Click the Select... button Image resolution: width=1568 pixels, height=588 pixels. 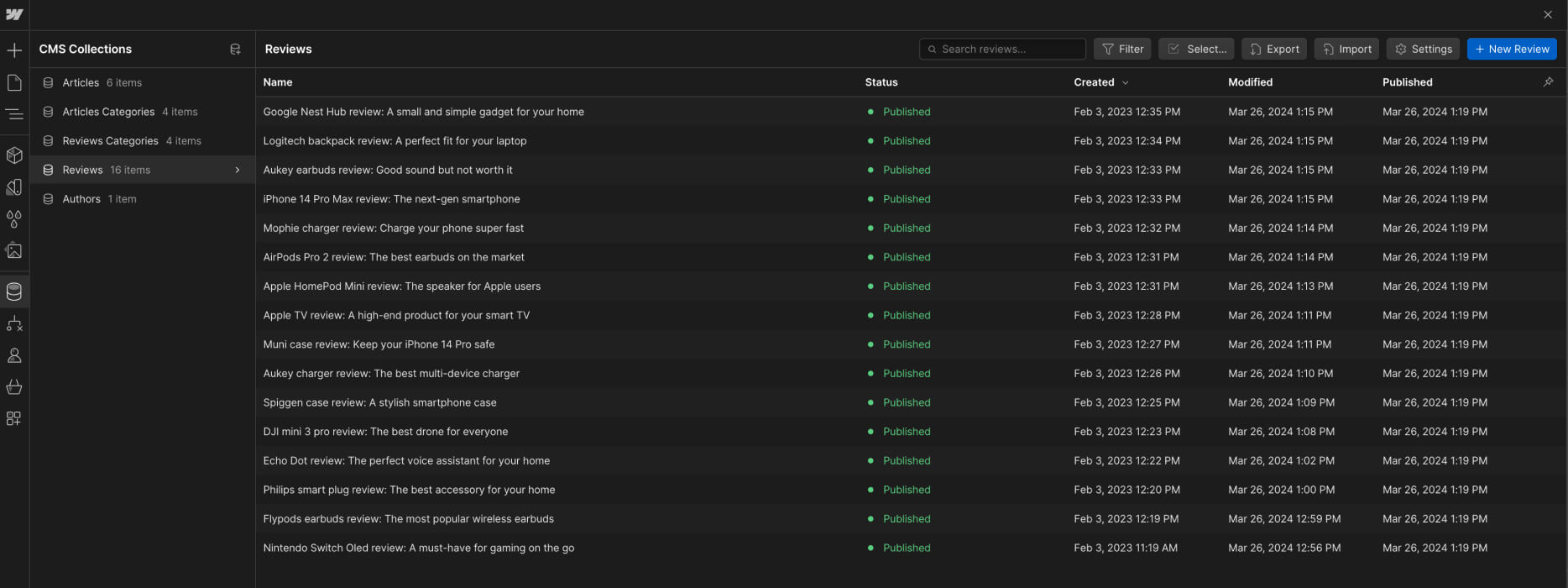pyautogui.click(x=1196, y=49)
